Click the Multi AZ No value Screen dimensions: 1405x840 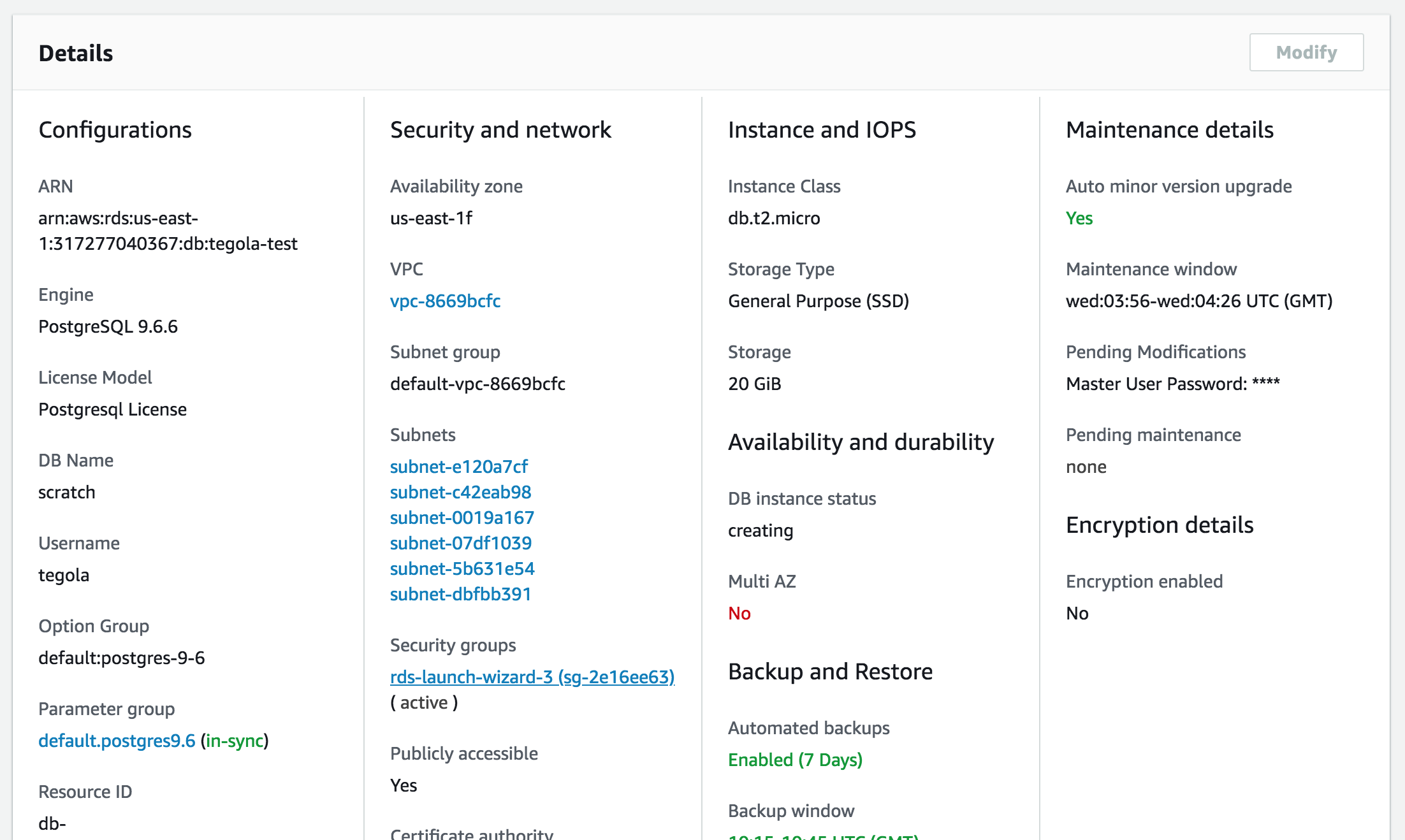739,613
